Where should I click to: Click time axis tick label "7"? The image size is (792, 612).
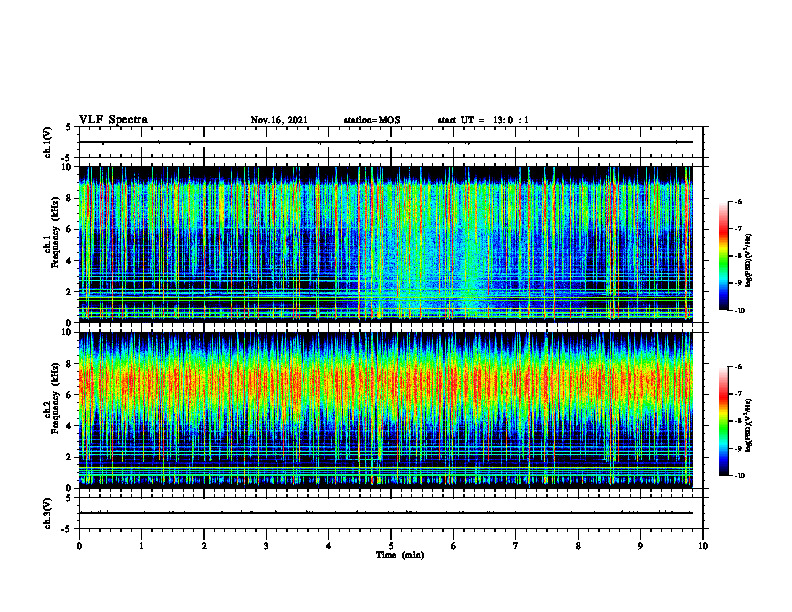516,546
